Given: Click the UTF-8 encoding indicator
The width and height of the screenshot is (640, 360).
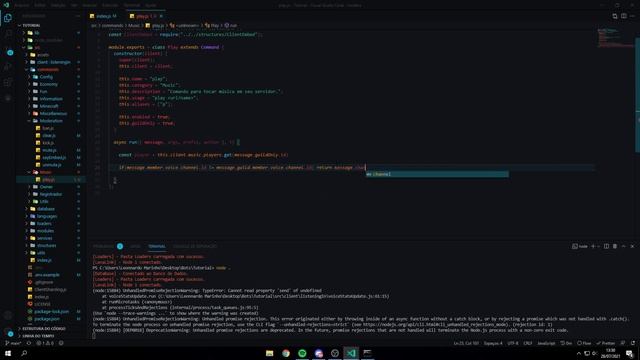Looking at the screenshot, I should click(x=513, y=343).
